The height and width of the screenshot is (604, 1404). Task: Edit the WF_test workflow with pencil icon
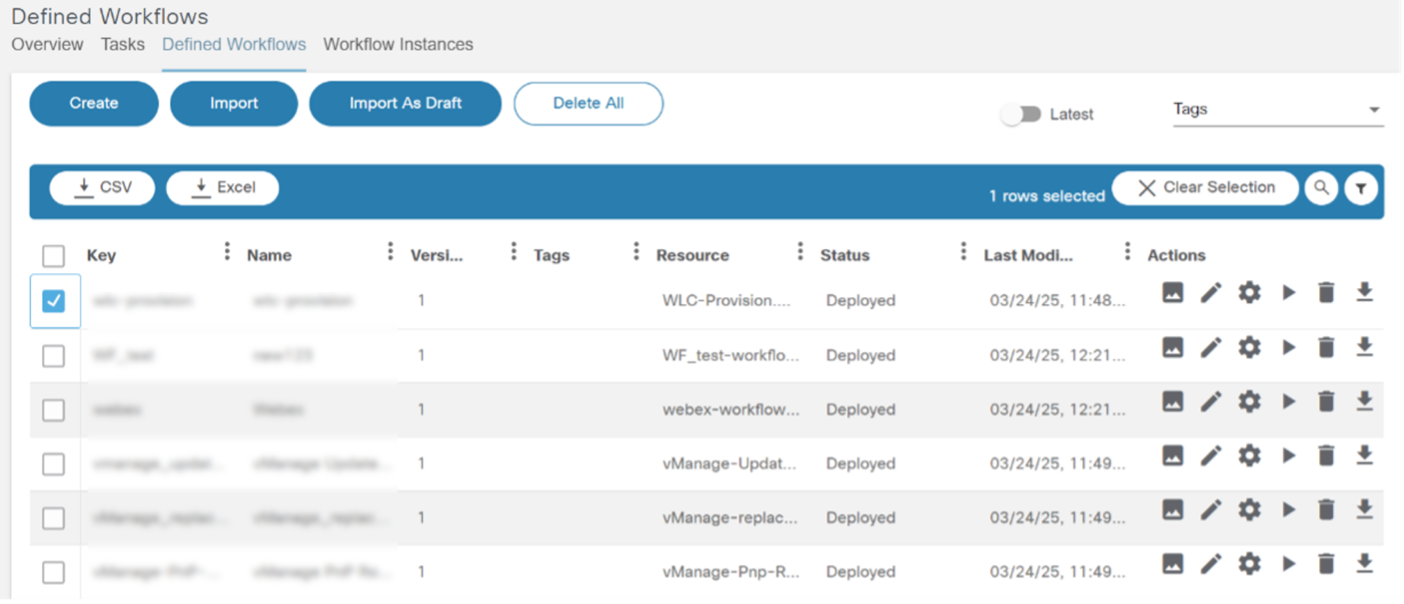pyautogui.click(x=1211, y=347)
